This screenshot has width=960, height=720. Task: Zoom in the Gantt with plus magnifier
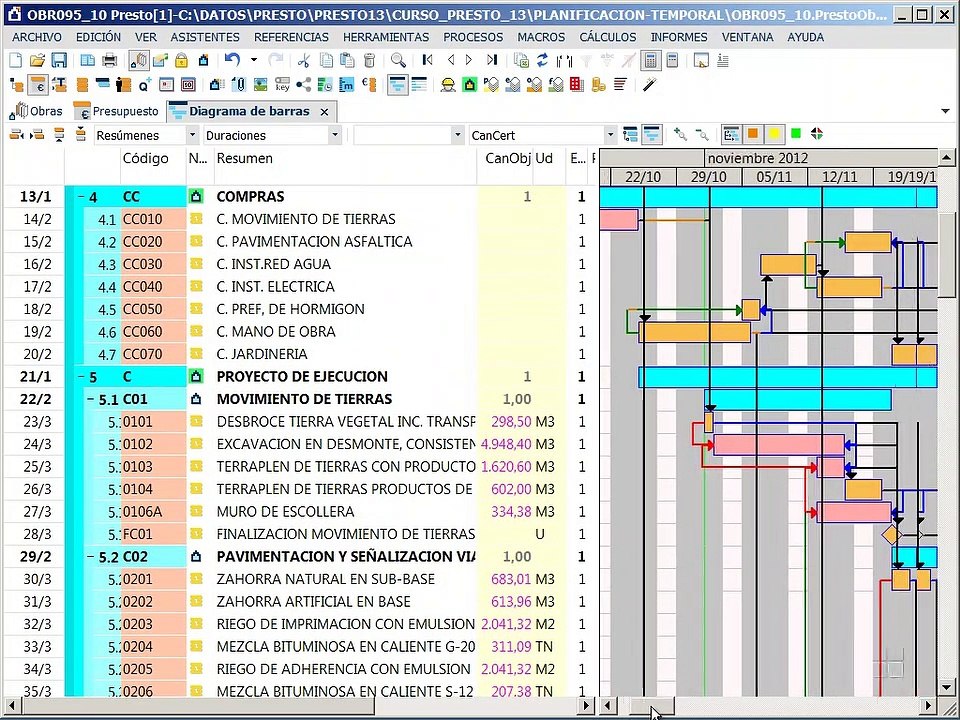(x=680, y=134)
